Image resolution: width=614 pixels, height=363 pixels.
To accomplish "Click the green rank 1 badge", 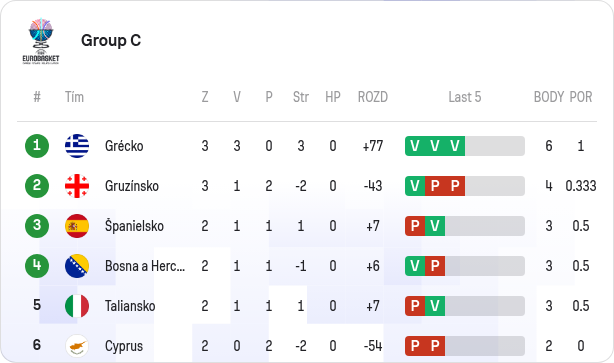I will (37, 146).
